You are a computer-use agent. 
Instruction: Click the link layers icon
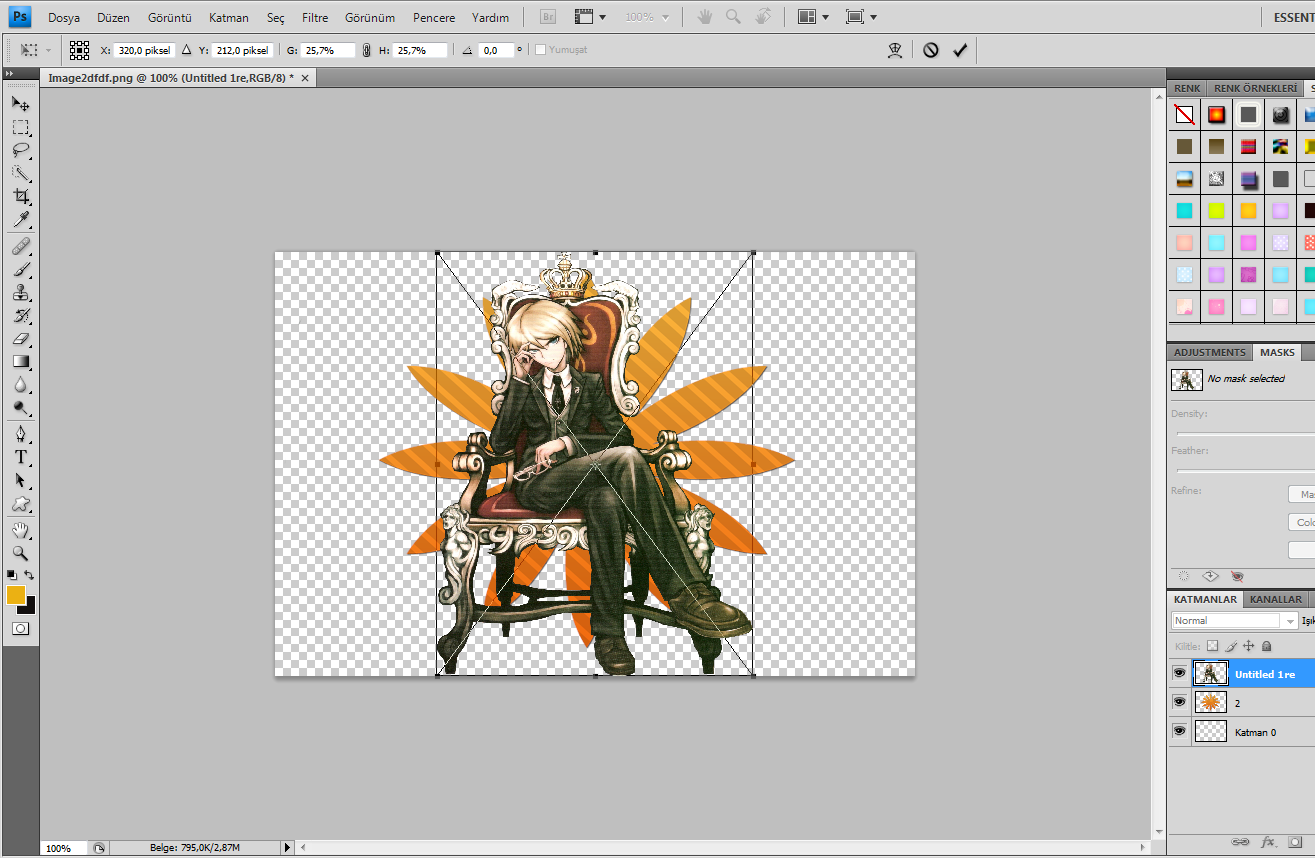[x=1241, y=842]
